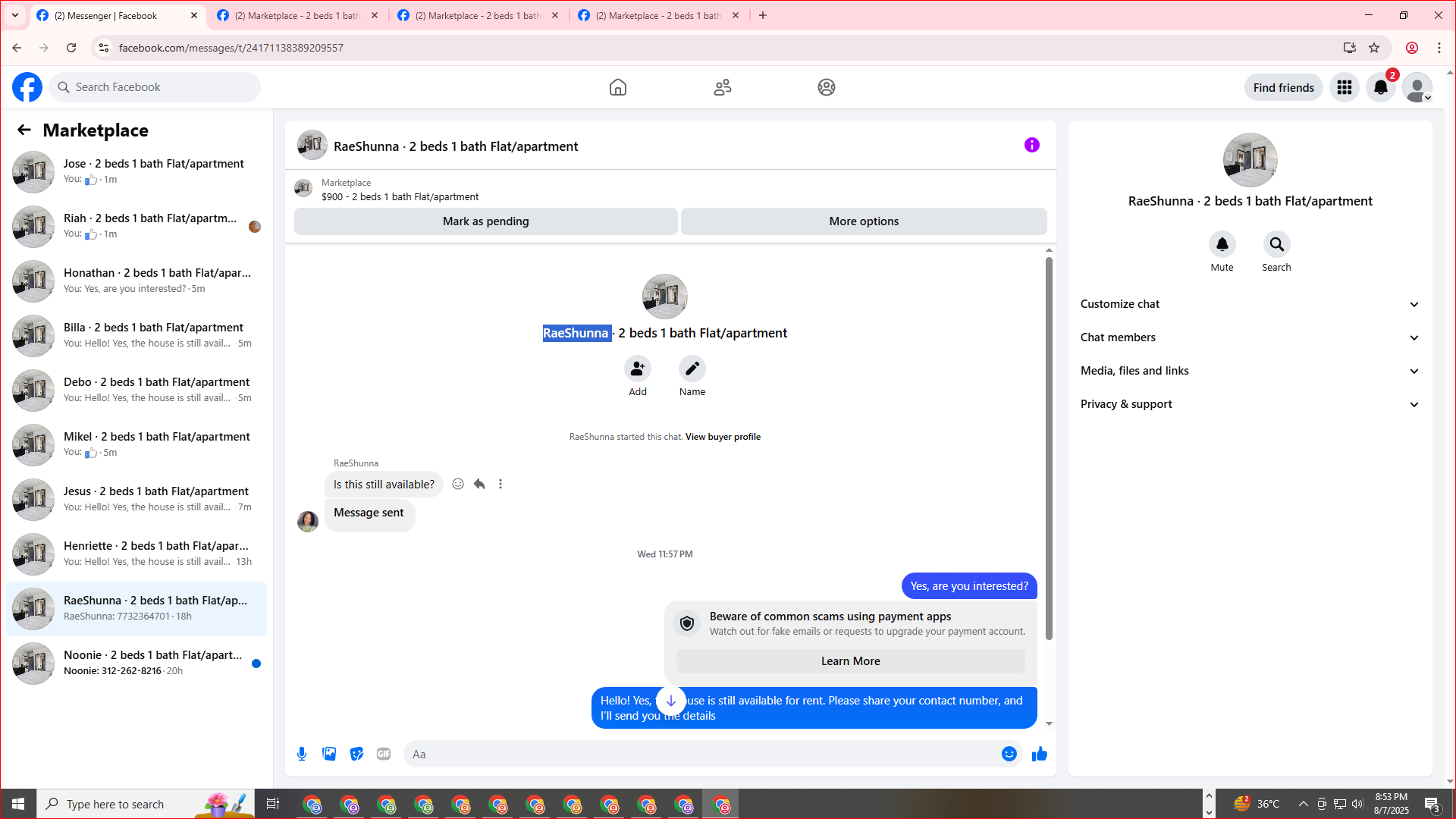The image size is (1456, 819).
Task: Open Noonie's unread conversation
Action: point(136,663)
